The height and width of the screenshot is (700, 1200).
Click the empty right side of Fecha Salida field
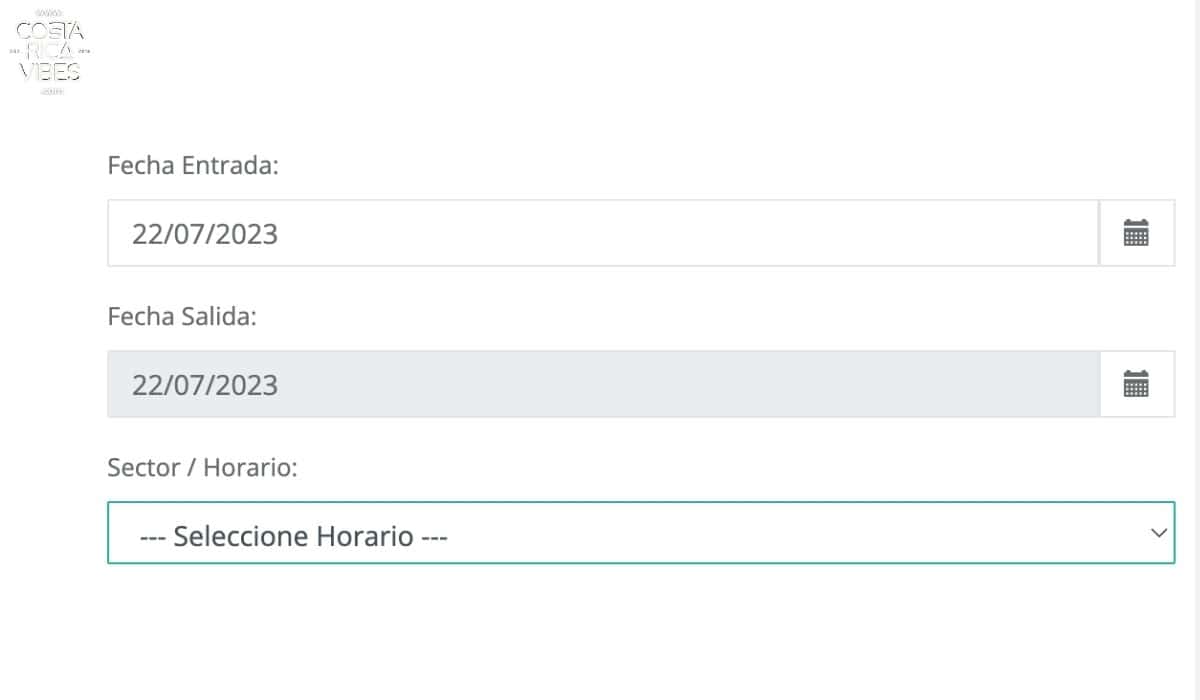(x=800, y=384)
